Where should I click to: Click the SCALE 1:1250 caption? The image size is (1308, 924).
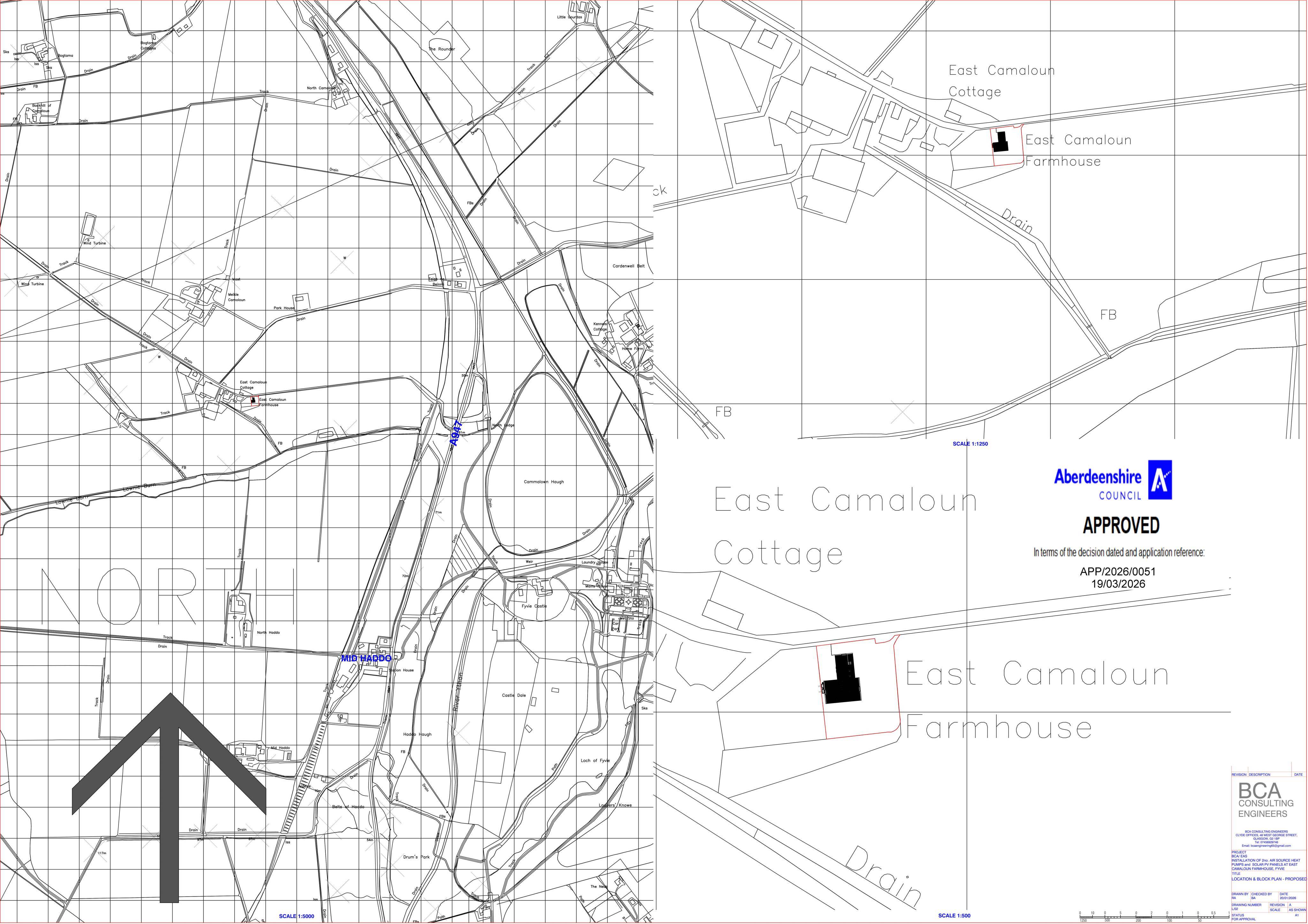(970, 444)
